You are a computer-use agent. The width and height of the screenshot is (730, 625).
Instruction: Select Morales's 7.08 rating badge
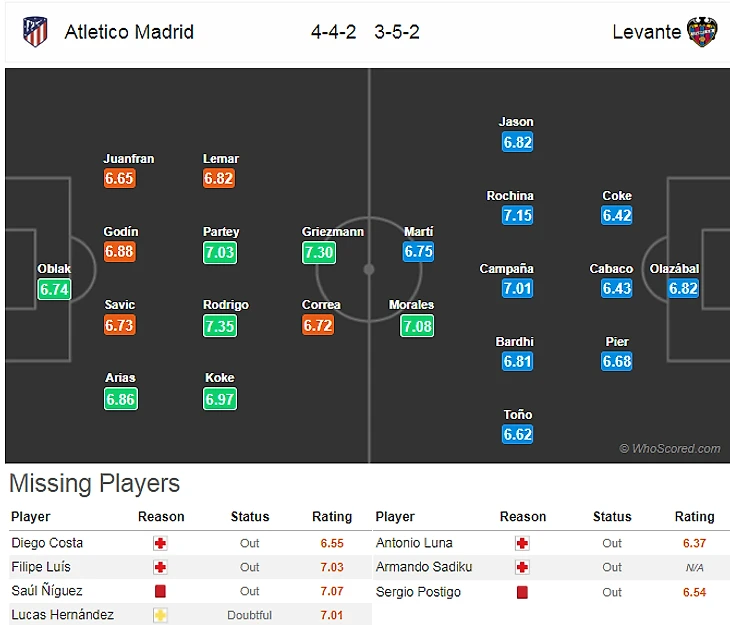[417, 326]
